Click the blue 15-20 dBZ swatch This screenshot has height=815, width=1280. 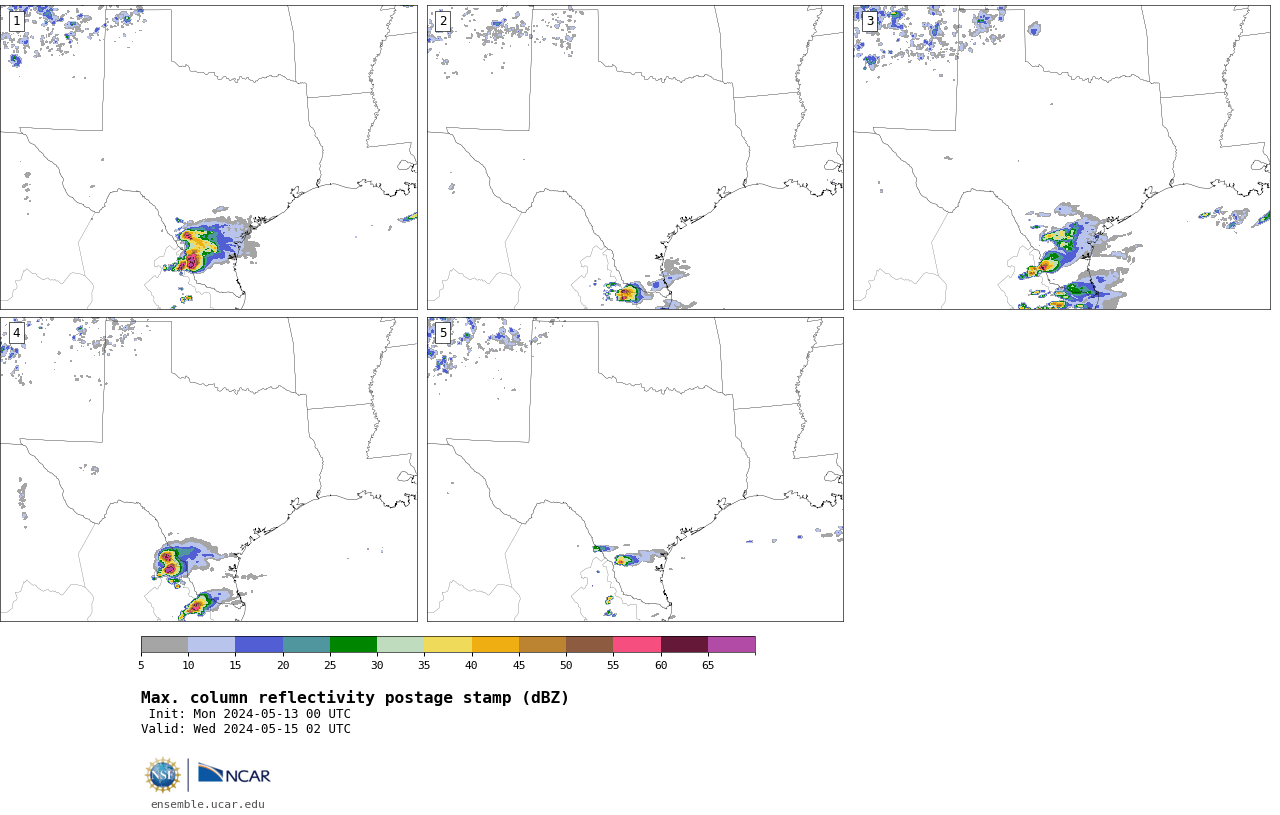[x=259, y=644]
